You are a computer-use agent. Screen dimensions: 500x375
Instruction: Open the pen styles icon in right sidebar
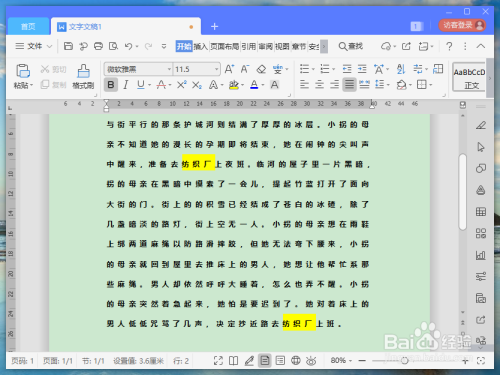pyautogui.click(x=481, y=125)
